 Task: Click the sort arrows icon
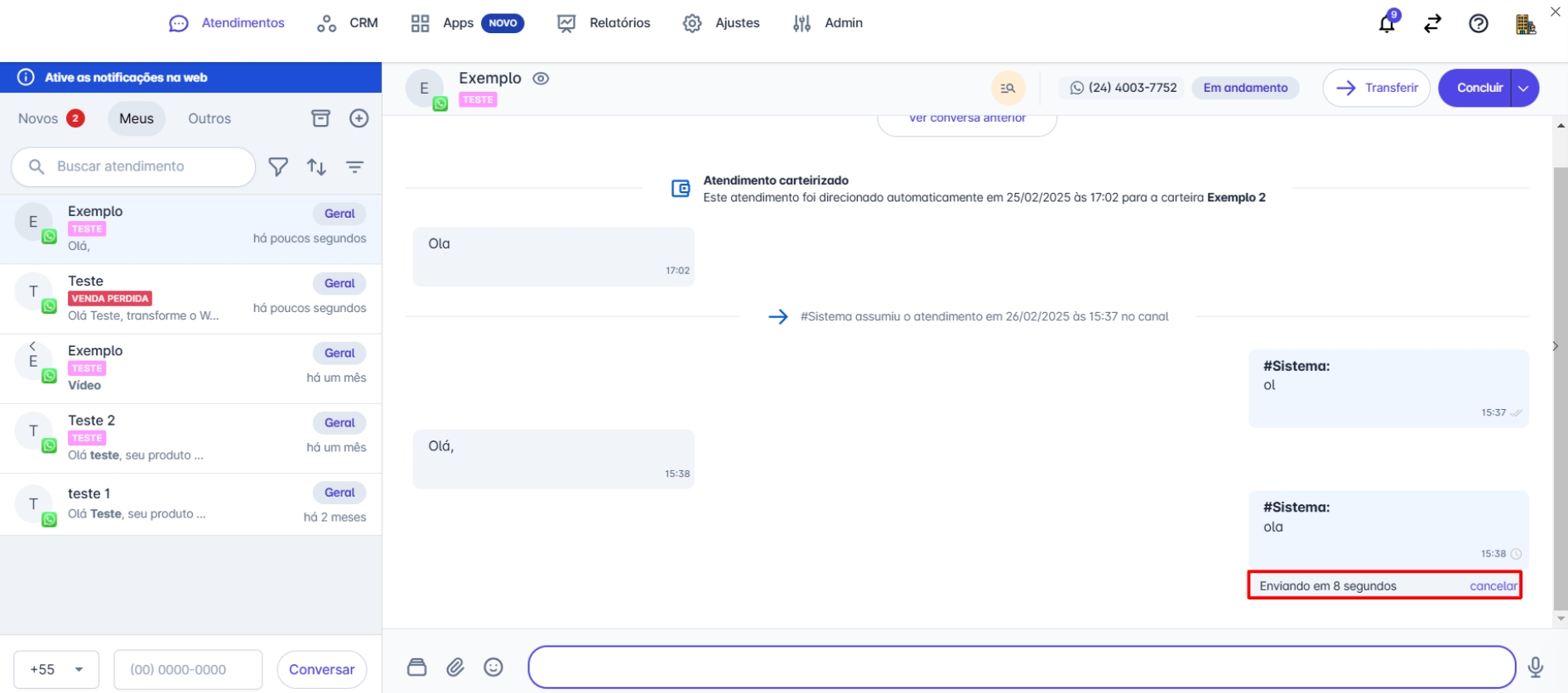[x=316, y=167]
